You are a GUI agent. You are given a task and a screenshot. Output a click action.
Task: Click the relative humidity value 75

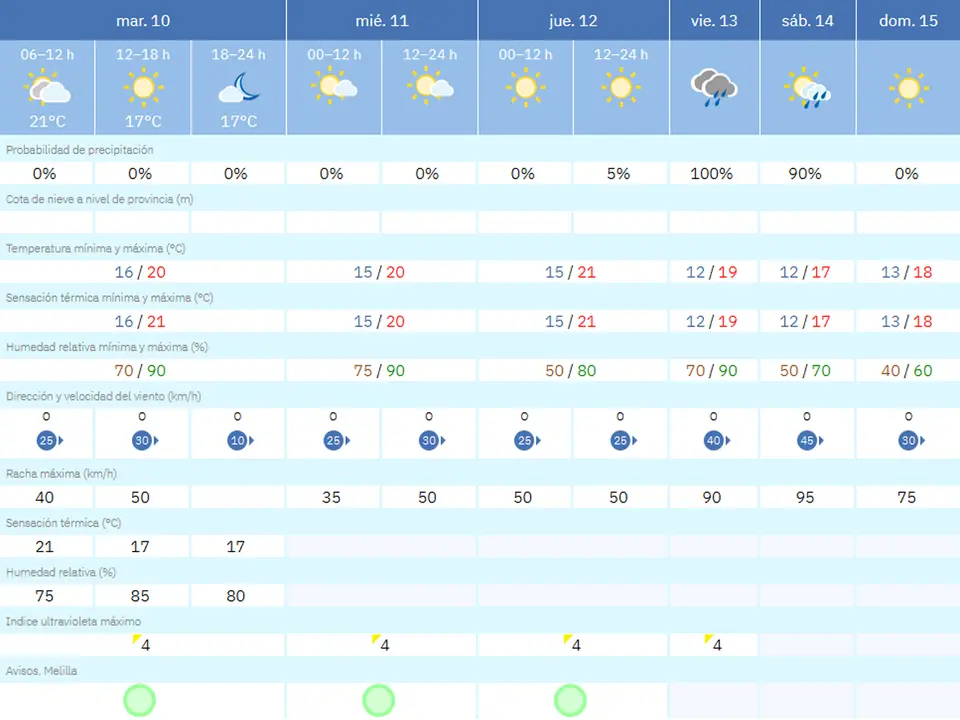pos(44,596)
